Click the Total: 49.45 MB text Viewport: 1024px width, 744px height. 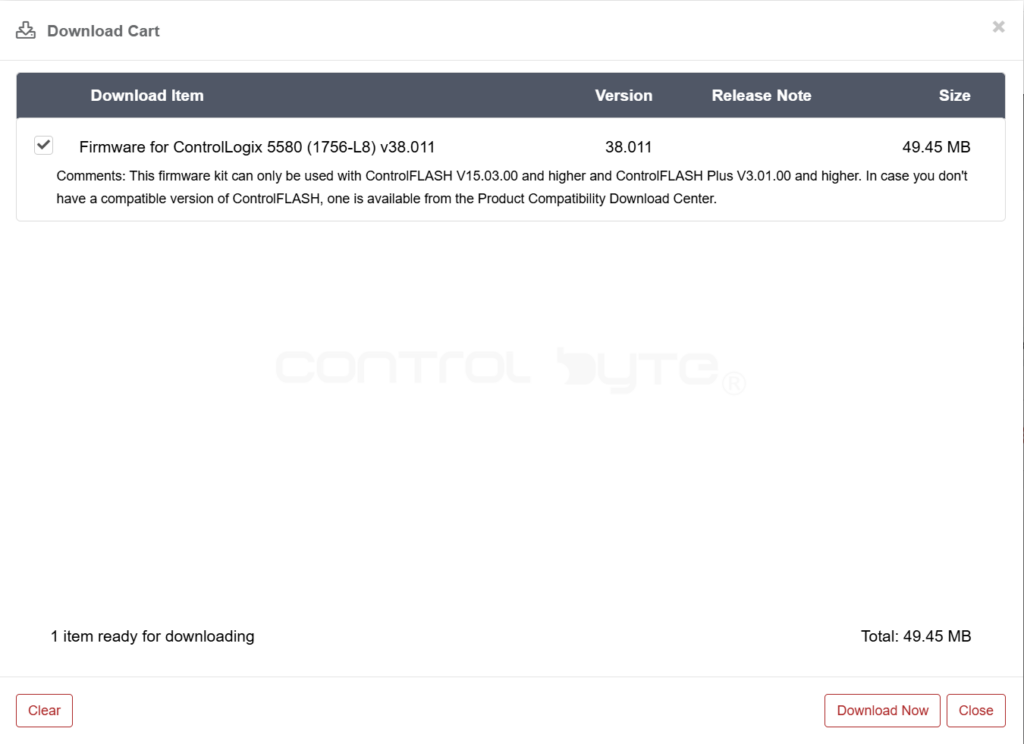click(x=916, y=636)
